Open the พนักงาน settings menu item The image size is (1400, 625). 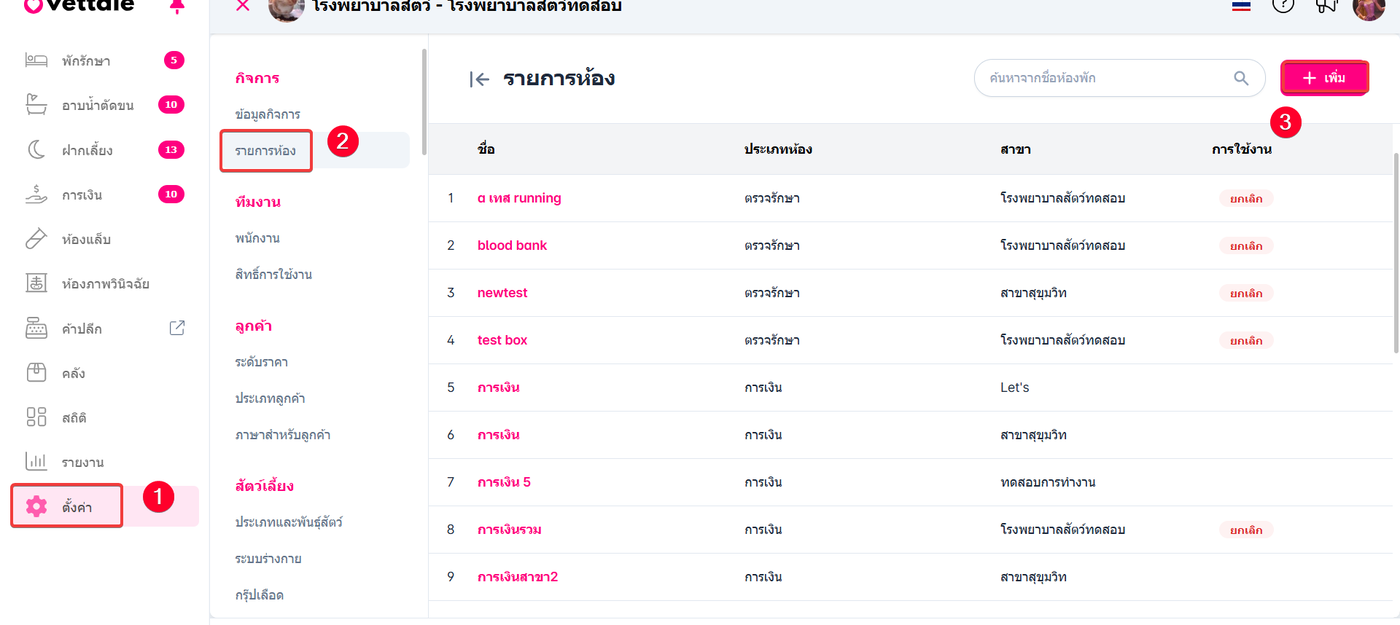coord(257,238)
